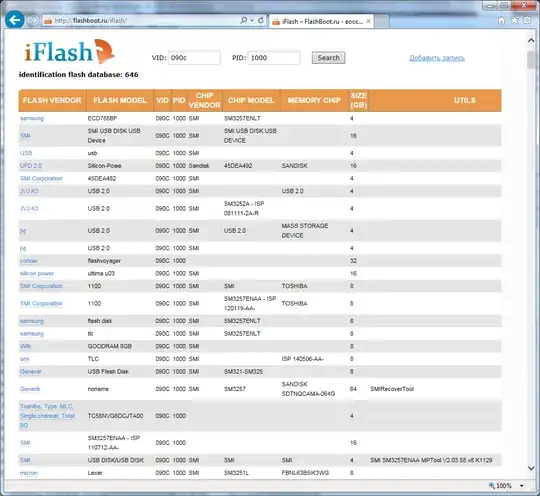Refresh the page with reload icon

point(261,20)
